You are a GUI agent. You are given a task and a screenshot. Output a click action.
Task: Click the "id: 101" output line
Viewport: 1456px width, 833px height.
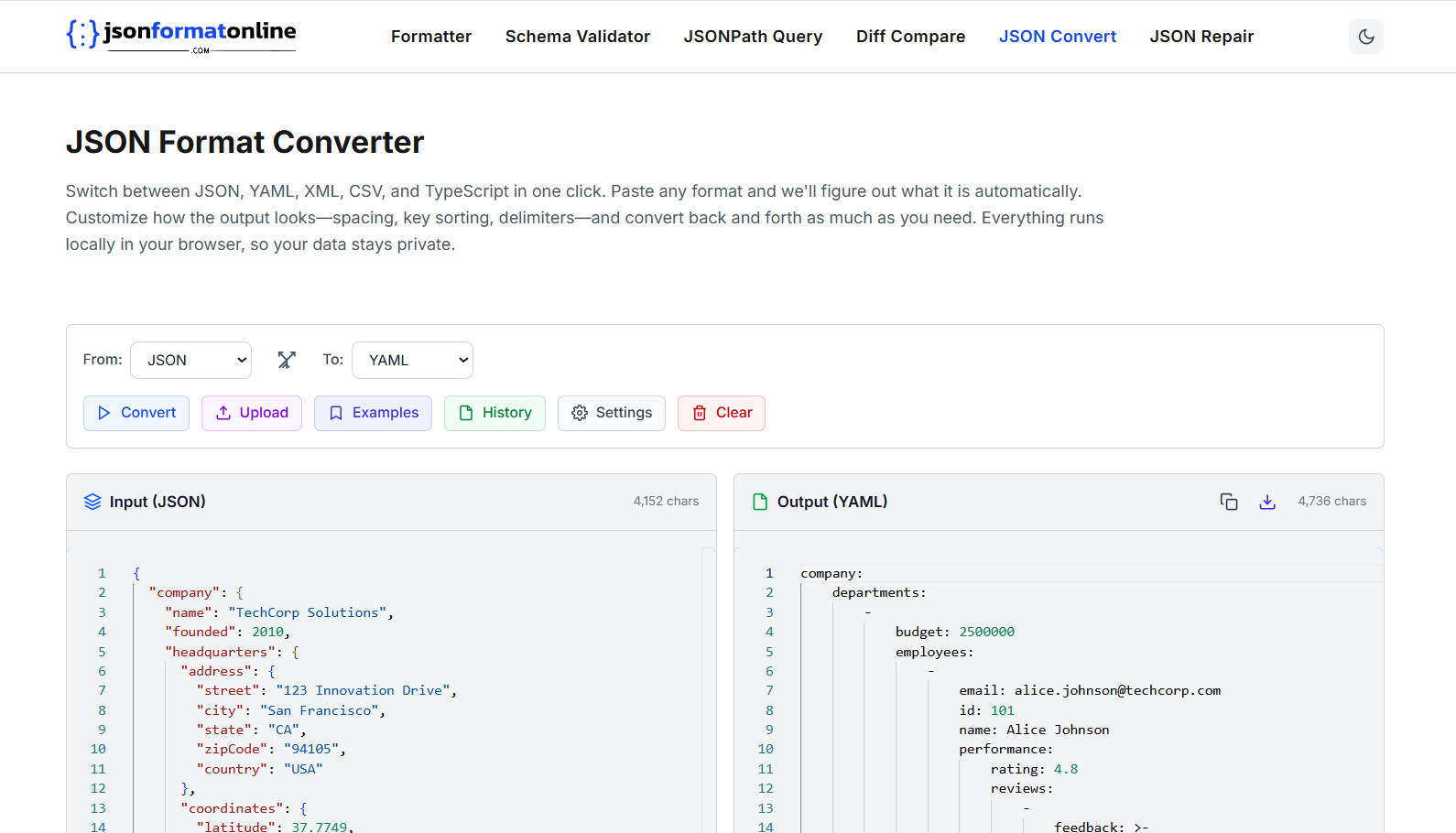point(986,710)
